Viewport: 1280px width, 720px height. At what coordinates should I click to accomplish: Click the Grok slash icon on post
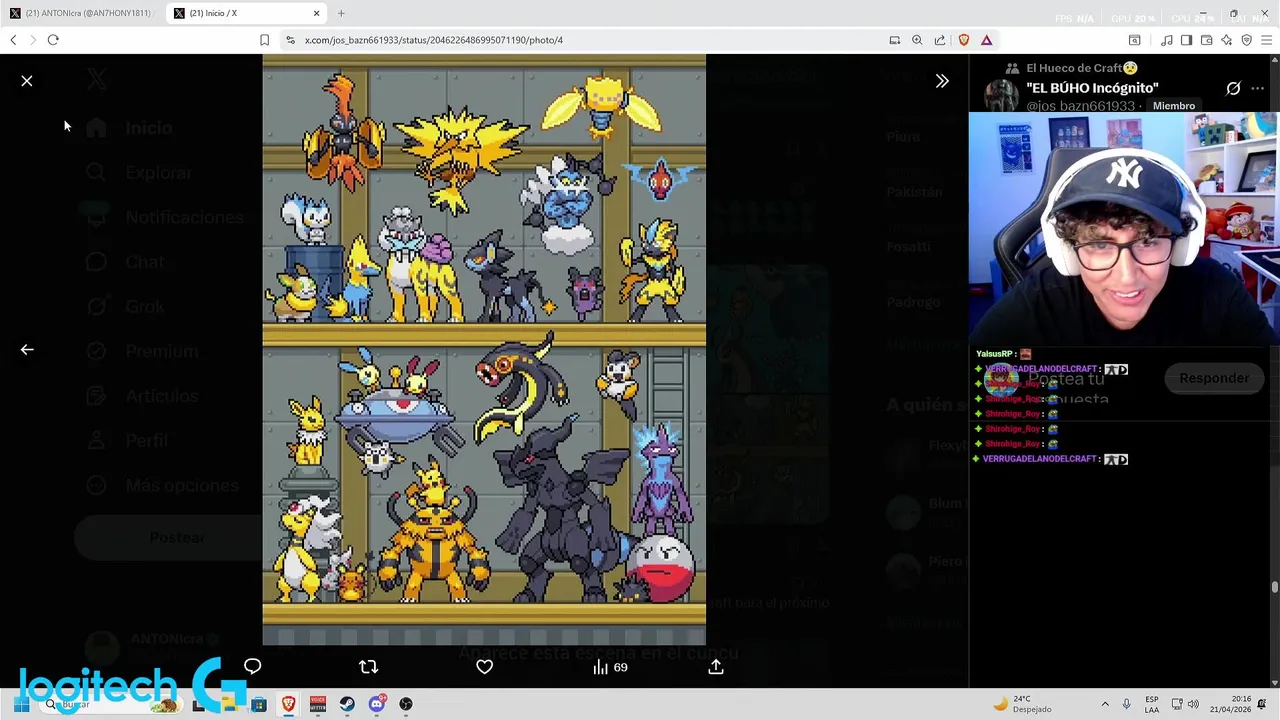[x=1233, y=88]
